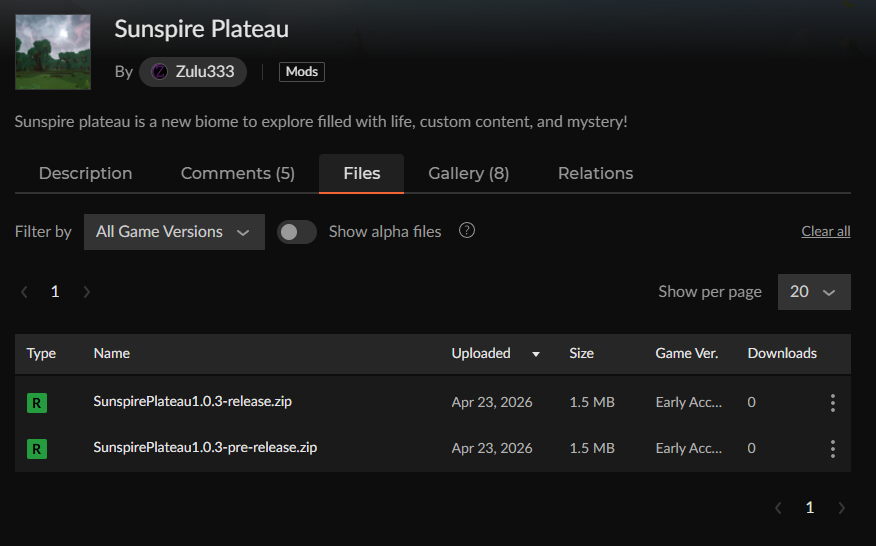Click the alpha files help question icon
The height and width of the screenshot is (546, 876).
pyautogui.click(x=467, y=230)
